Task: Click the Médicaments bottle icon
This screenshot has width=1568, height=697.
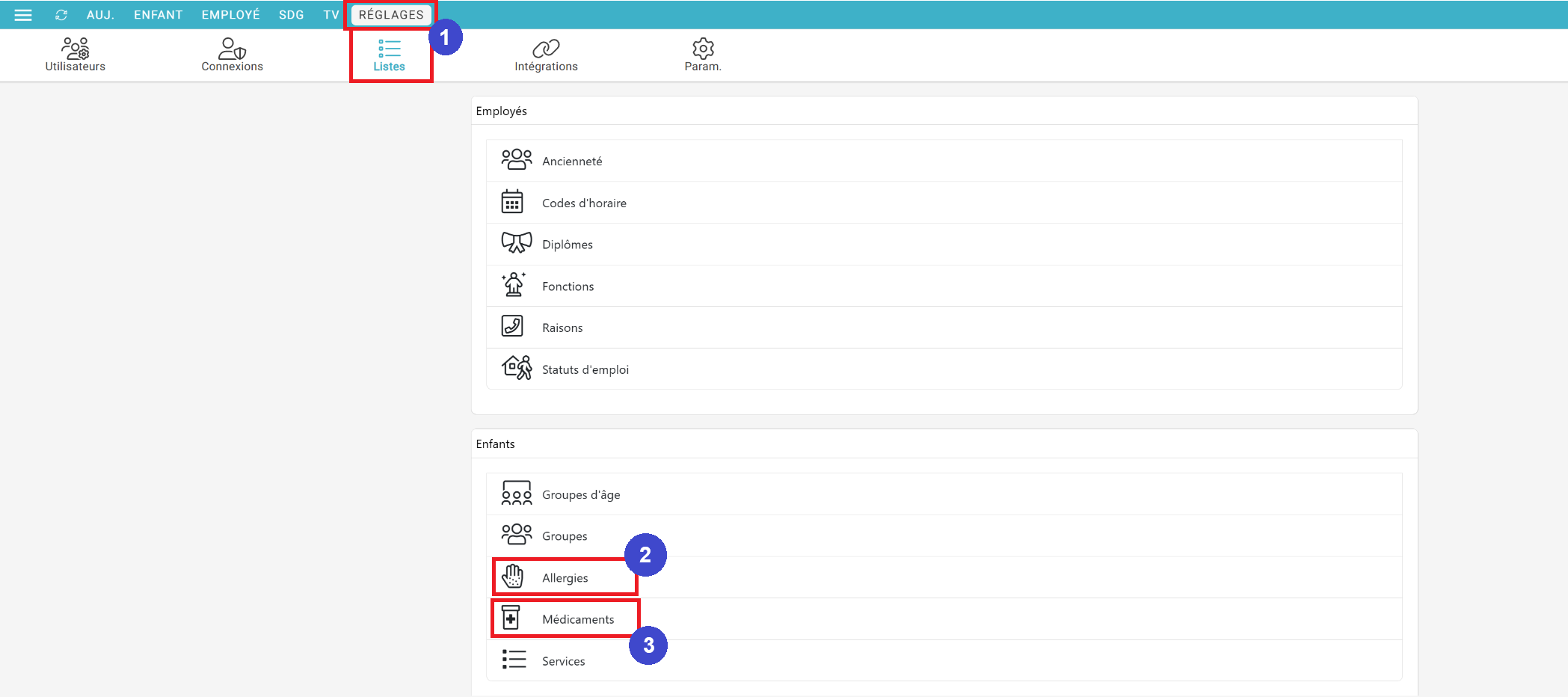Action: tap(511, 618)
